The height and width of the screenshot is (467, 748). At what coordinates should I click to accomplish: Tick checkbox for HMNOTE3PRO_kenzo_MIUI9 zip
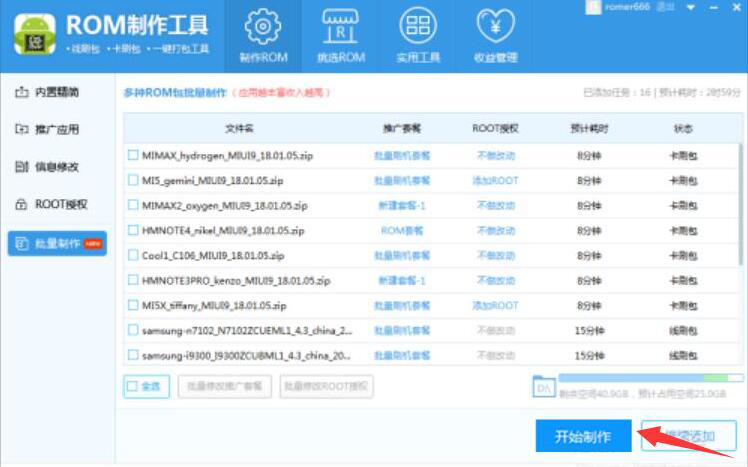133,280
